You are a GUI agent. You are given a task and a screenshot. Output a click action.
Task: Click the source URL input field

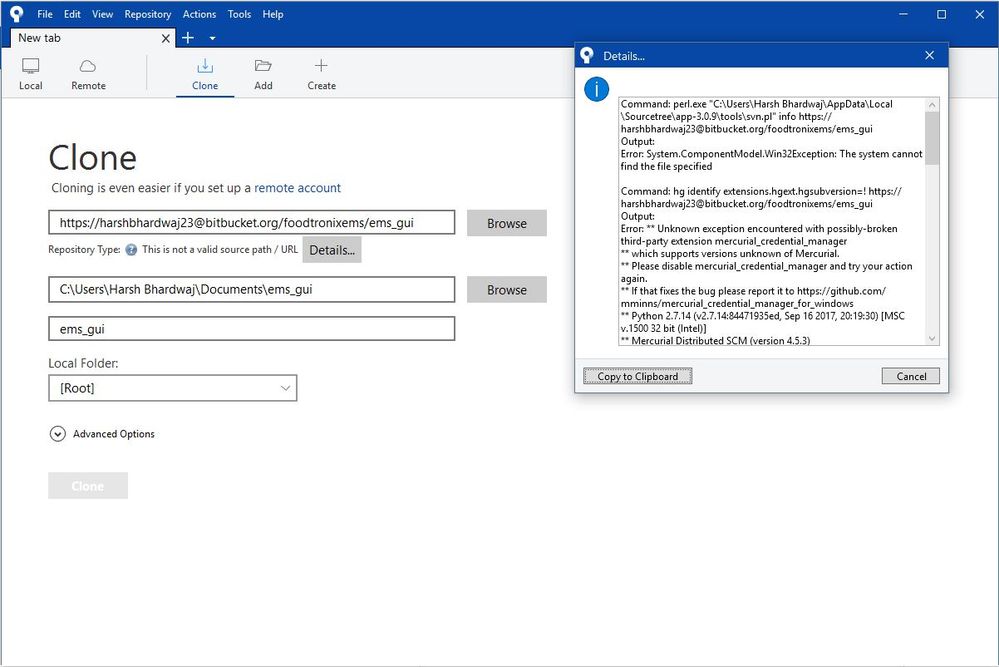point(251,223)
